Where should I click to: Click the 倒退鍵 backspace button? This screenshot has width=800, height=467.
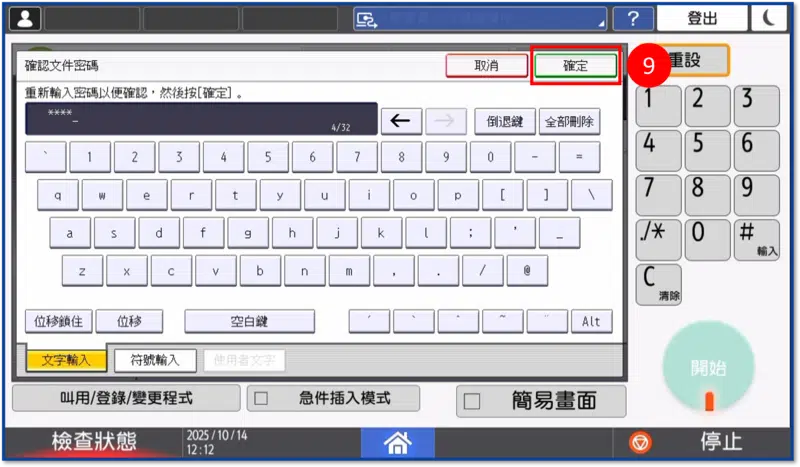click(x=505, y=121)
